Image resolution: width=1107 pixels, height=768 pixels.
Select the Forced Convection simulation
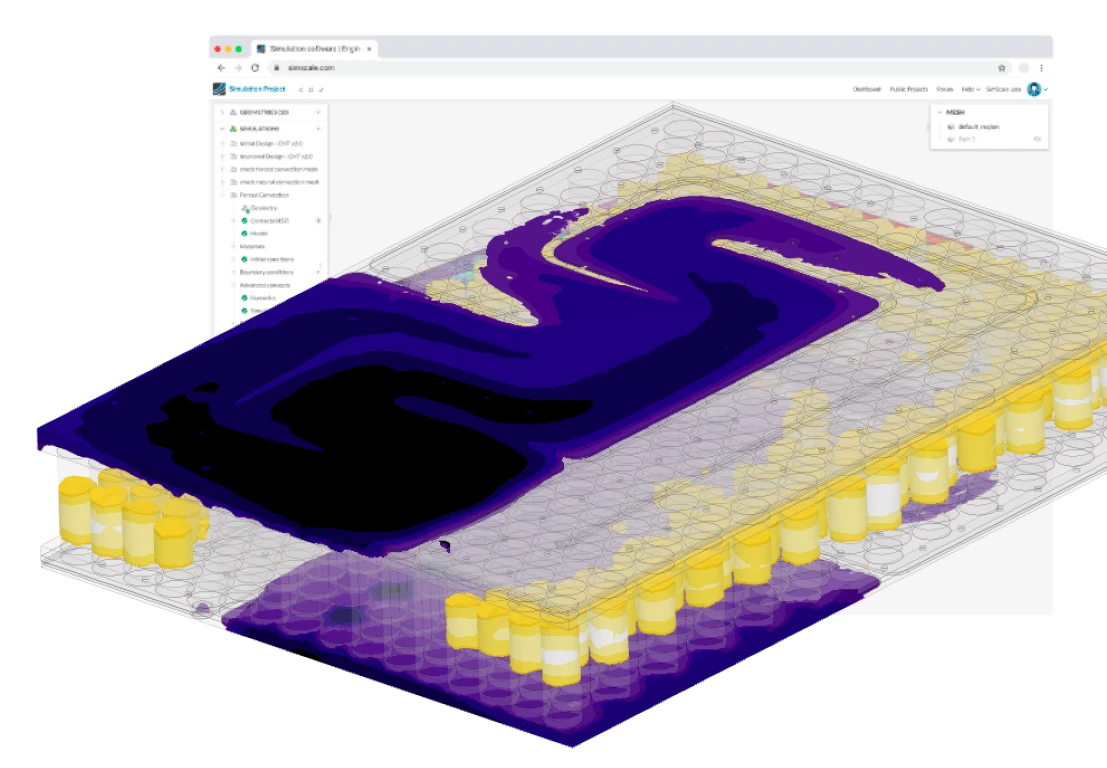[x=264, y=195]
